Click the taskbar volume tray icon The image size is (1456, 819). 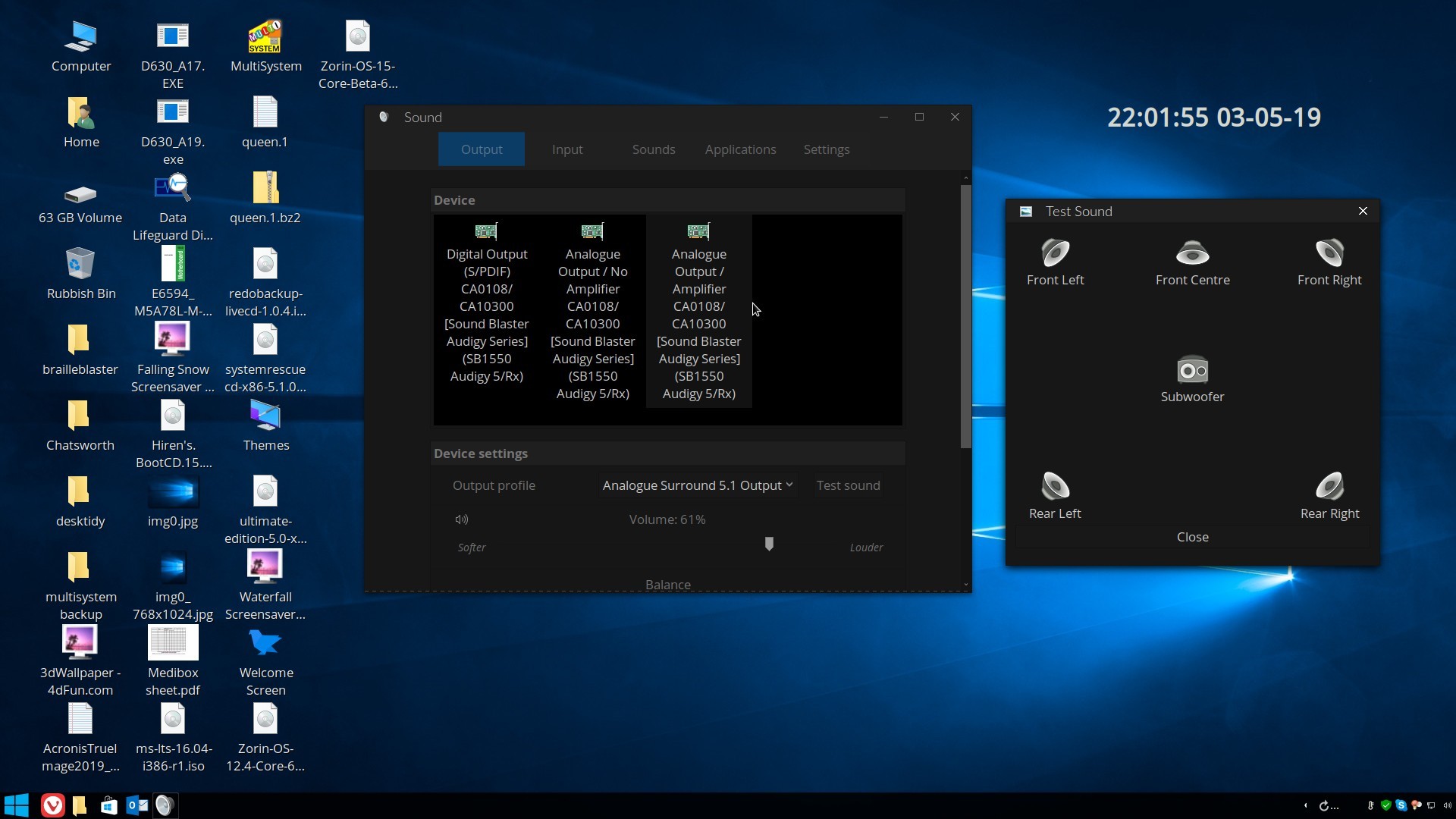(1447, 805)
